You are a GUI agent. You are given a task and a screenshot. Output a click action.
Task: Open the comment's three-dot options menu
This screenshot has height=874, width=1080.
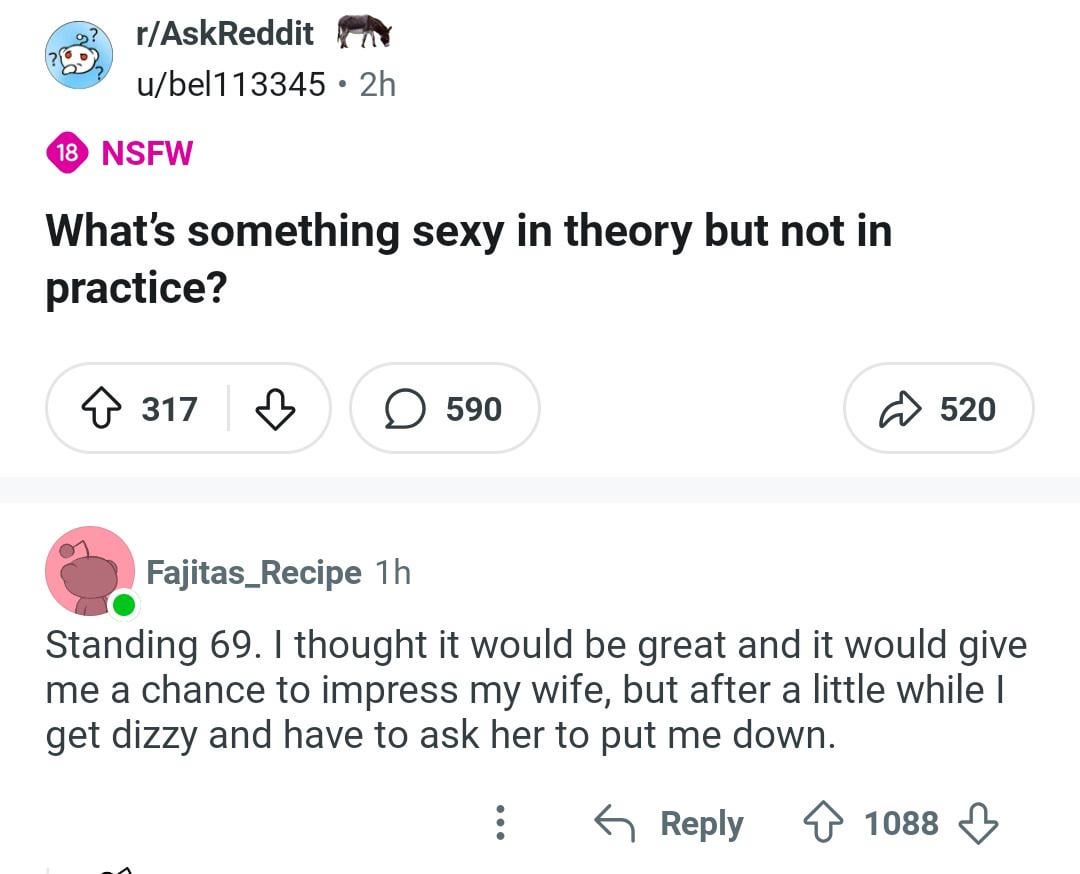[500, 823]
